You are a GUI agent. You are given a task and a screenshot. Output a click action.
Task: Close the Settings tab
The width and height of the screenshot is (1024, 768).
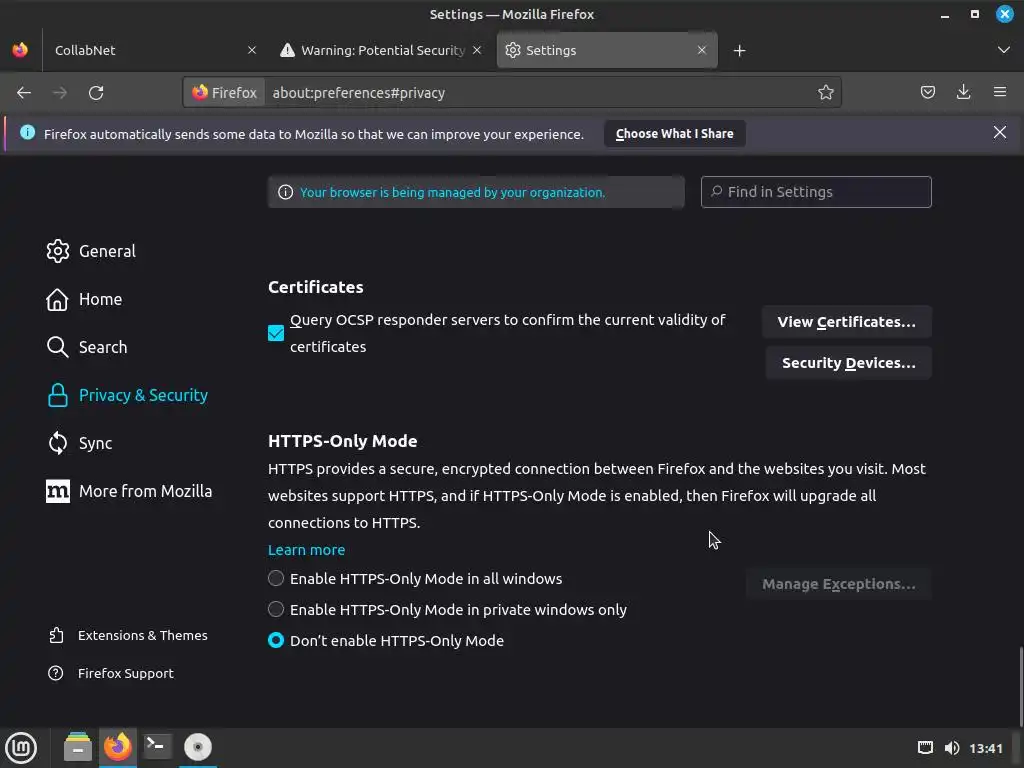[701, 50]
